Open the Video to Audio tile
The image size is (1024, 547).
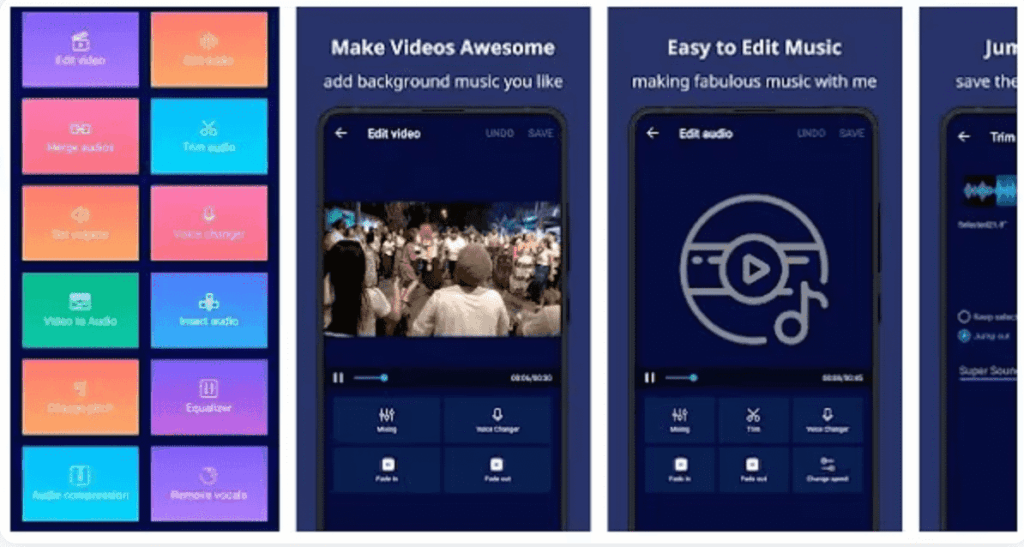[80, 310]
